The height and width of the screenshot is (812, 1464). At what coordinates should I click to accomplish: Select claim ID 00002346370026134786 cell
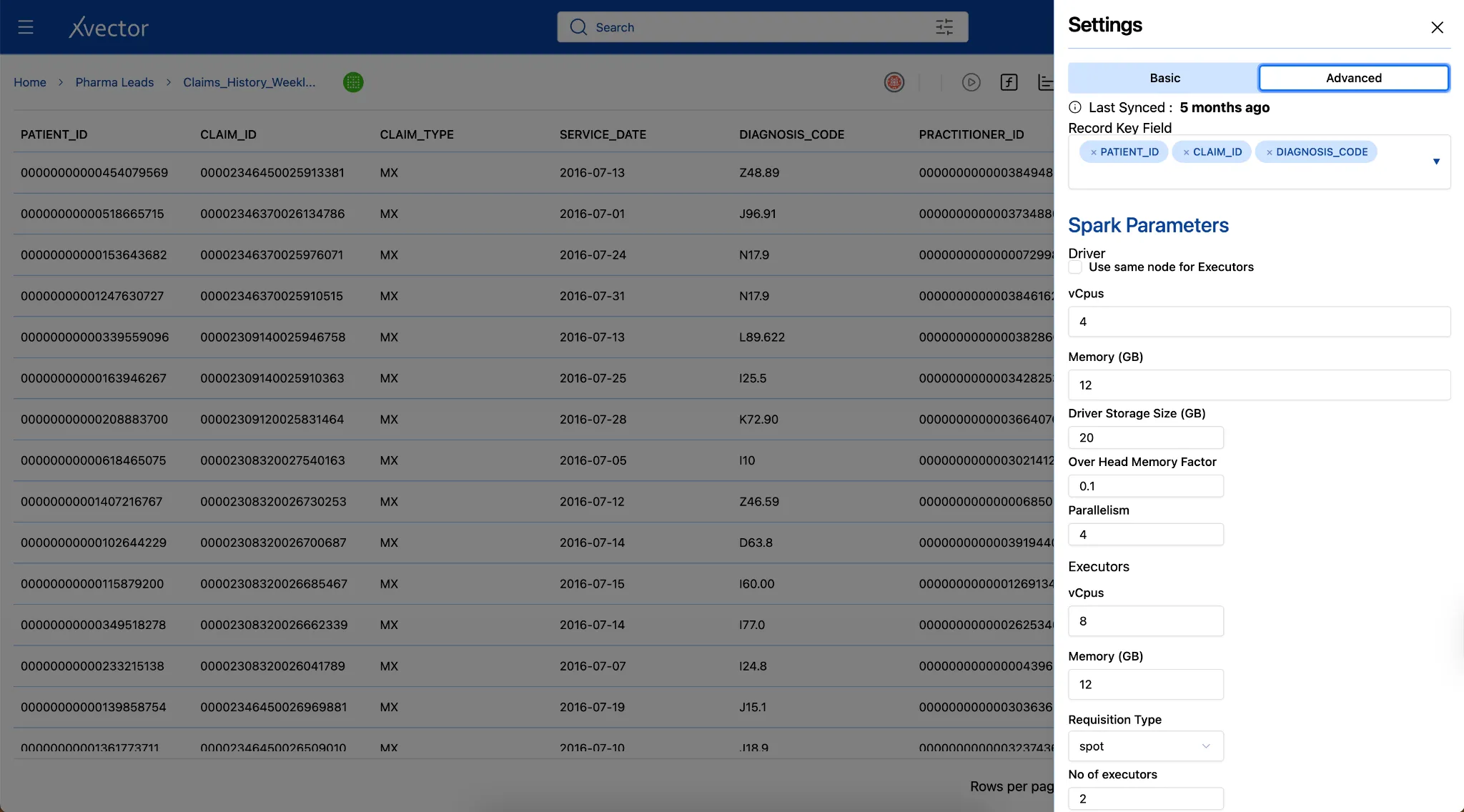272,214
